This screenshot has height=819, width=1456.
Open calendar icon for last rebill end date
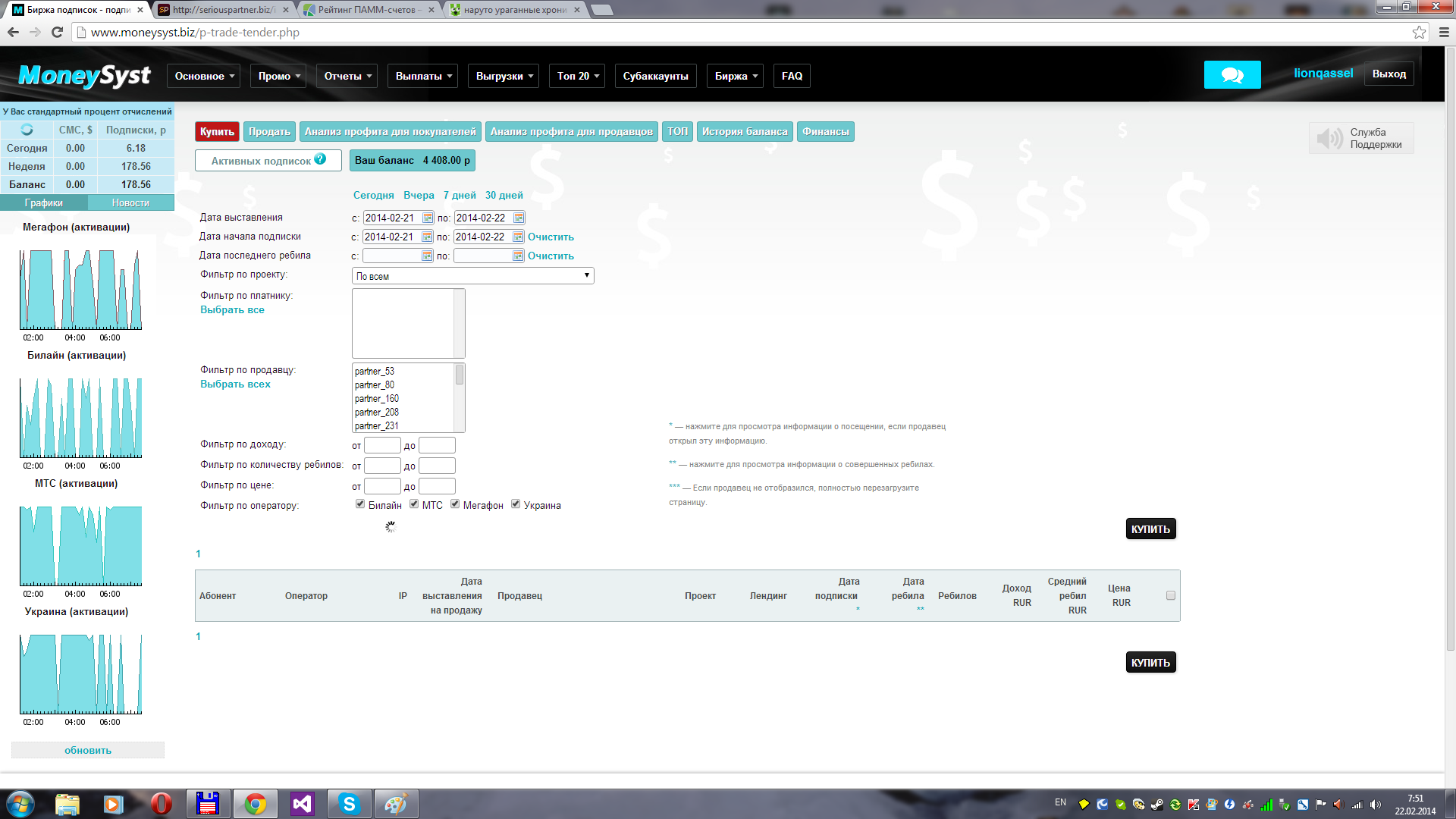tap(518, 256)
